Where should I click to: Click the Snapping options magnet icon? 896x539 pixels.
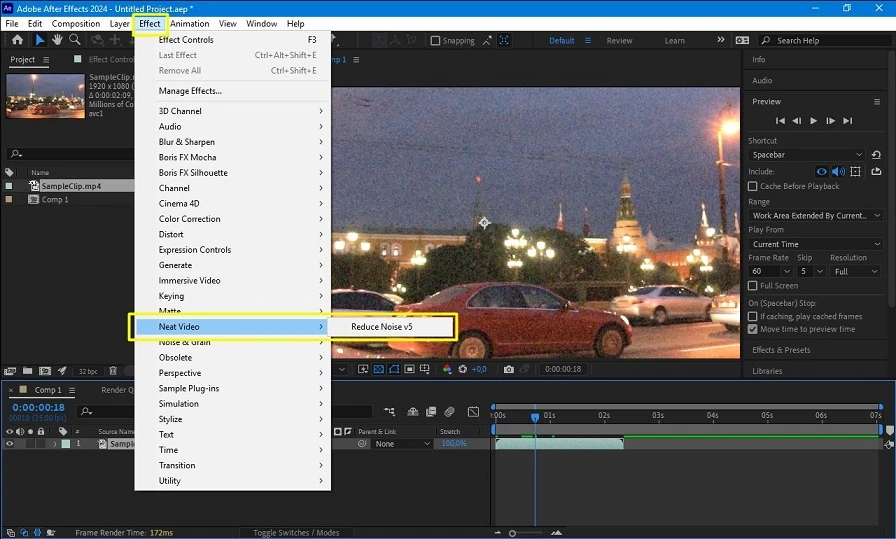tap(487, 41)
